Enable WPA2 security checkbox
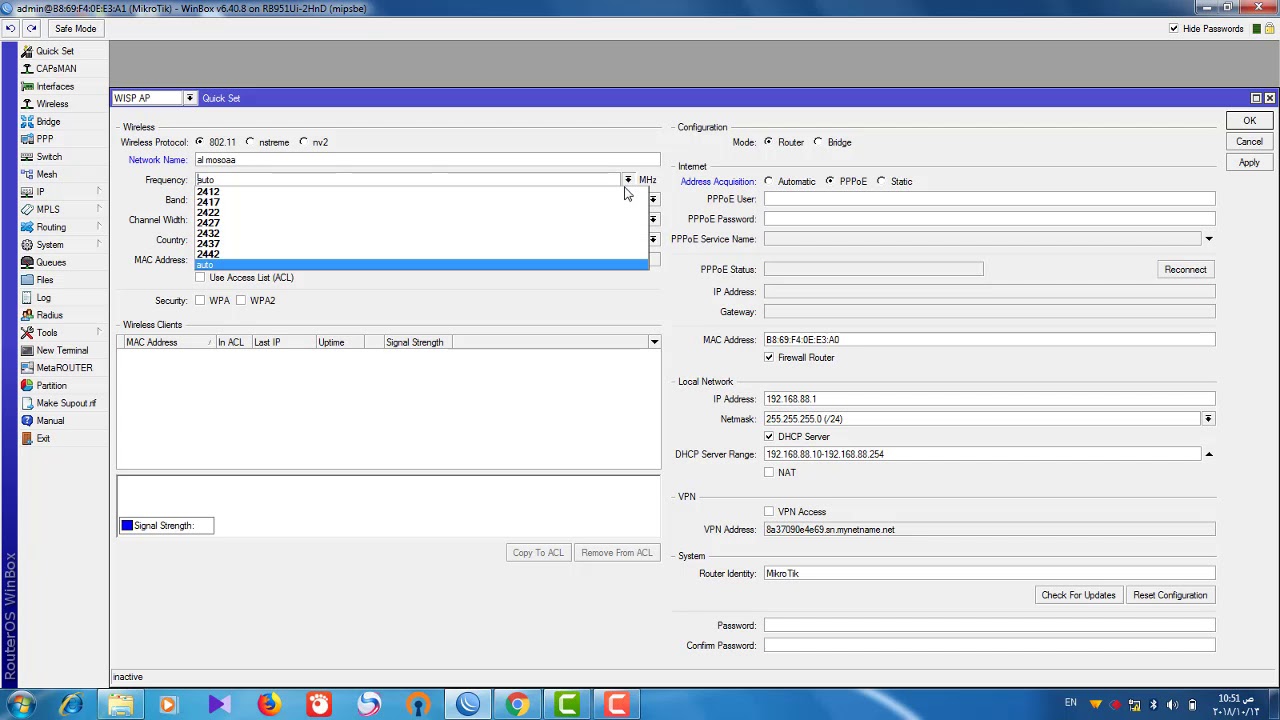This screenshot has height=720, width=1280. pyautogui.click(x=241, y=300)
